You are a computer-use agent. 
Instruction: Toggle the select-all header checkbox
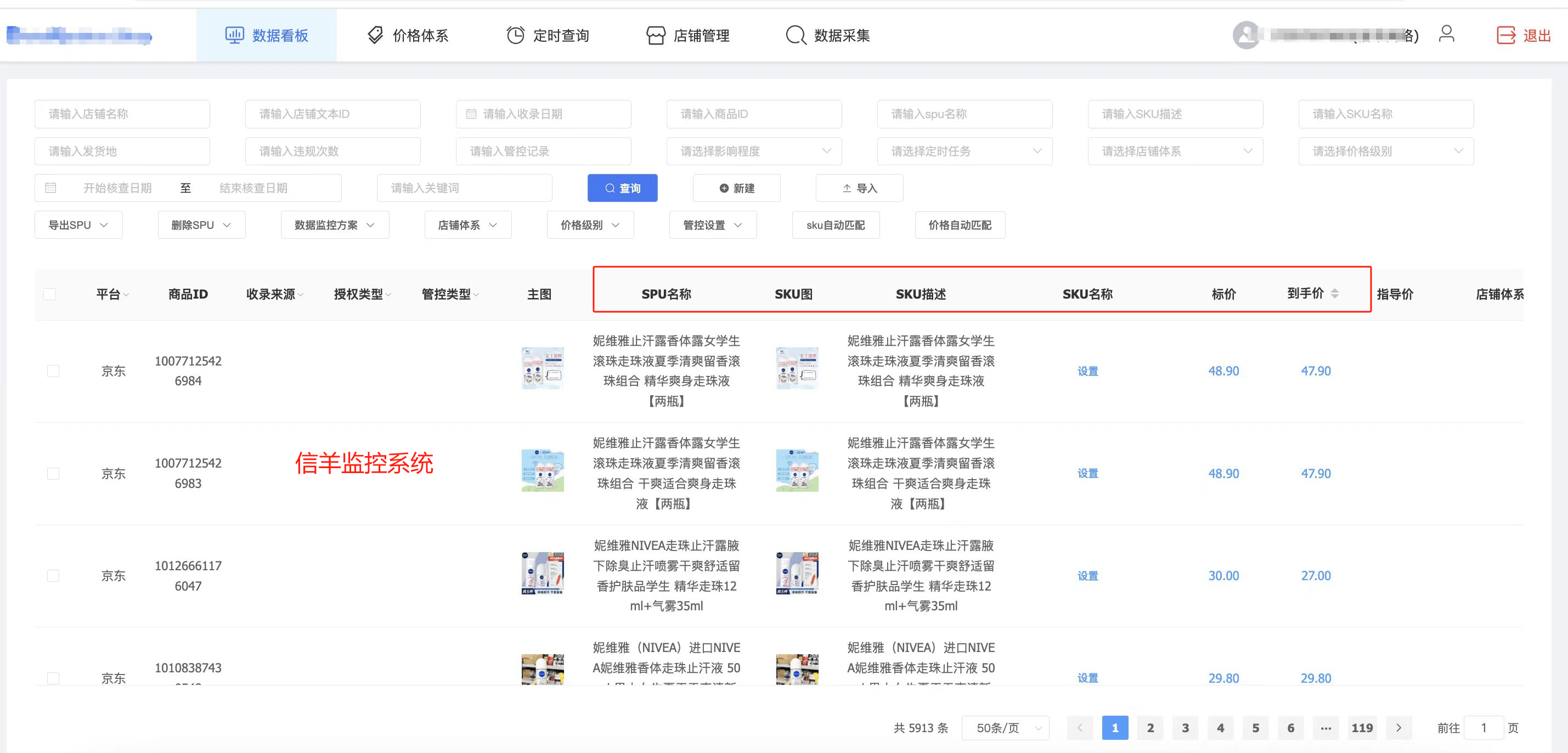click(50, 294)
